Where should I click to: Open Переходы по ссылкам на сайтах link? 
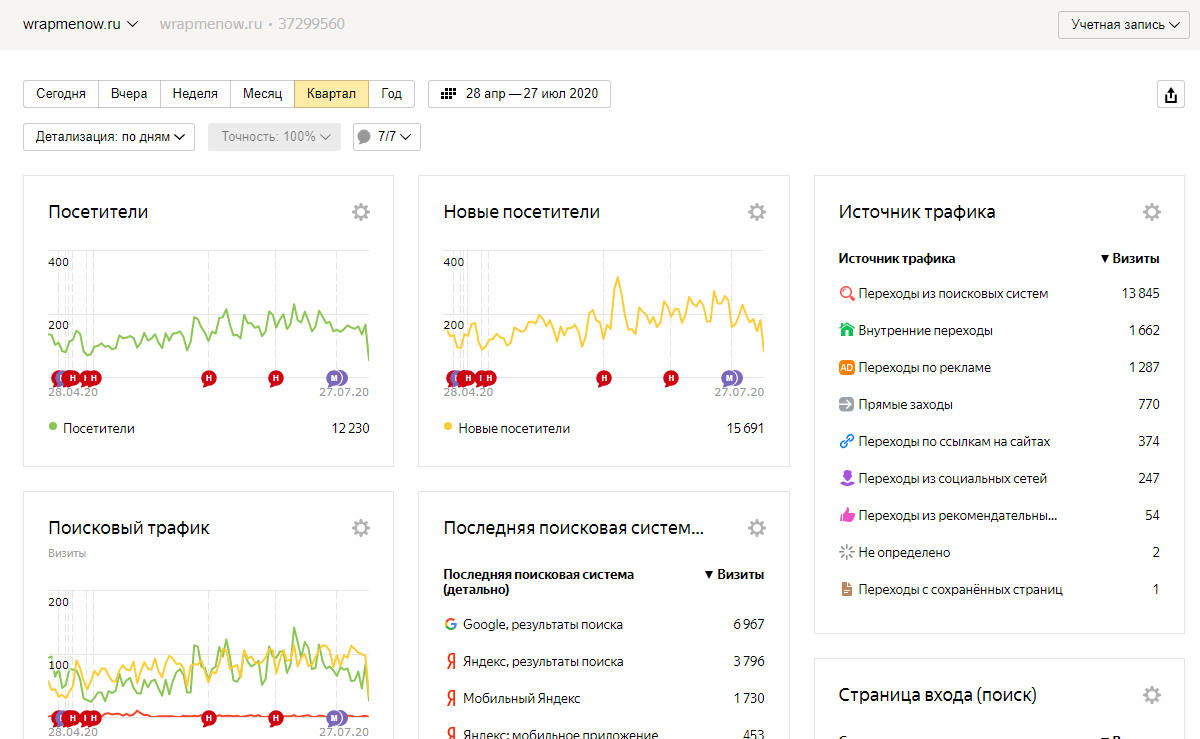[x=954, y=441]
